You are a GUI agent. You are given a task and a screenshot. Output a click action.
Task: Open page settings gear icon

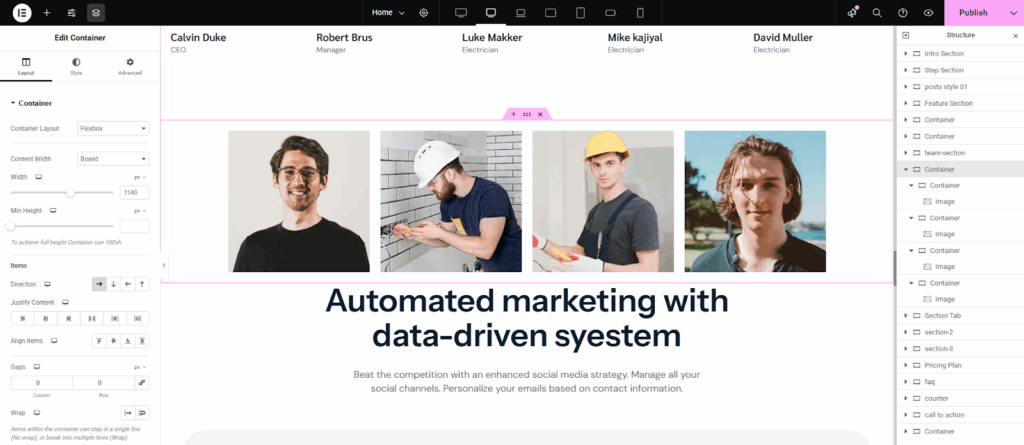coord(424,12)
